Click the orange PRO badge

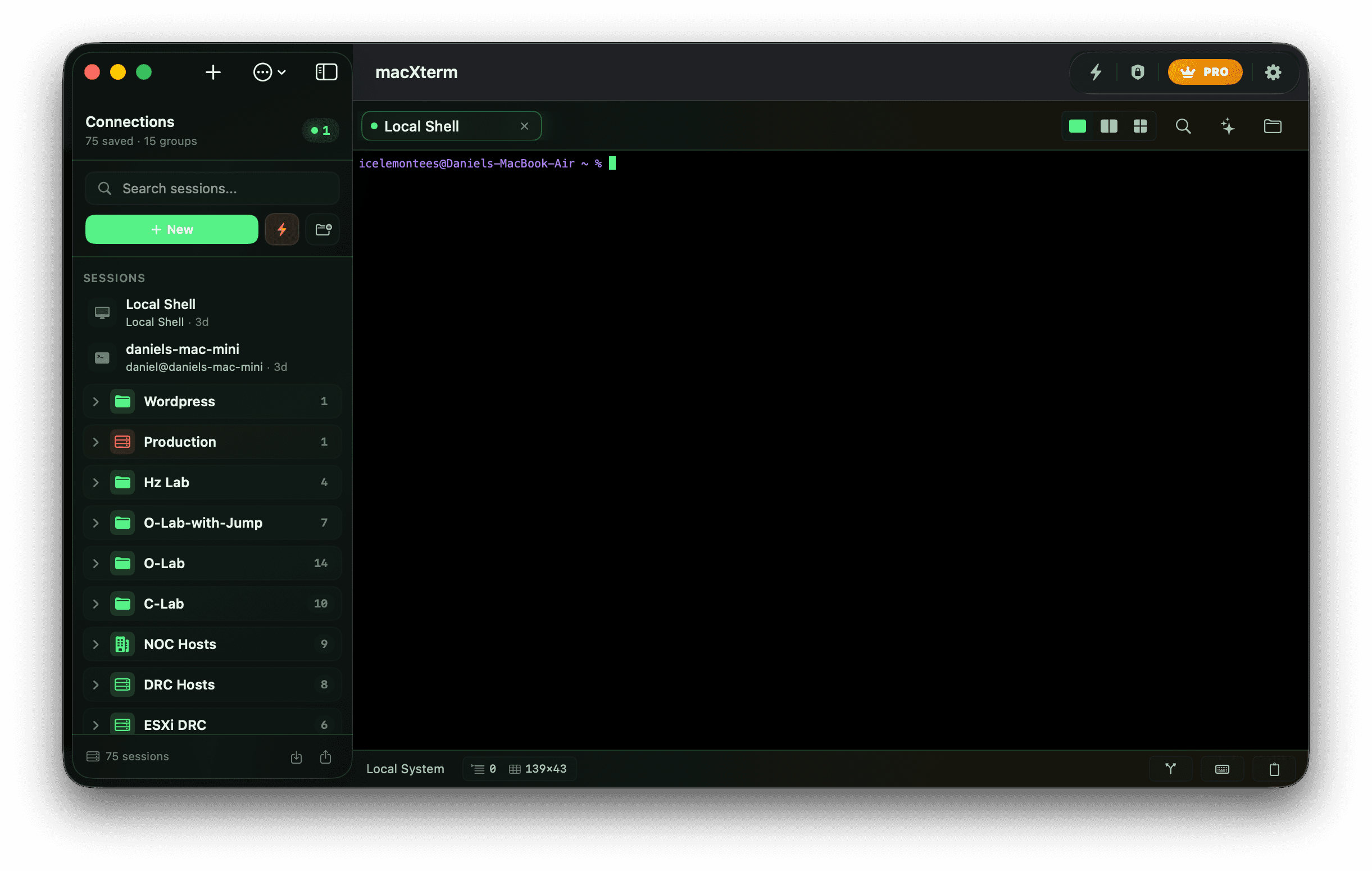1205,72
